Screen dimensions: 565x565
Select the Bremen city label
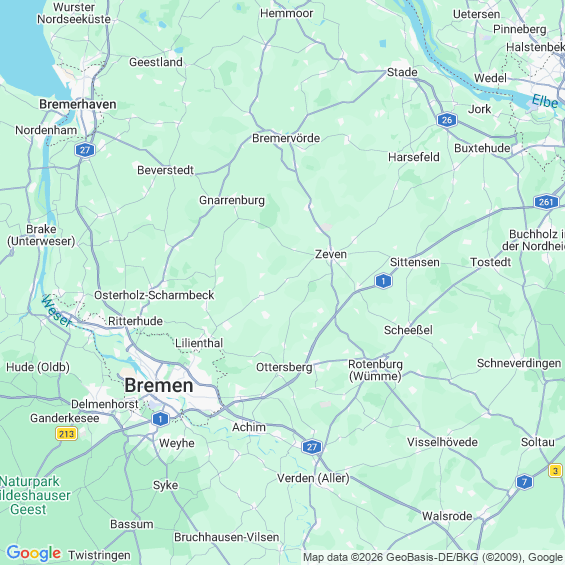pyautogui.click(x=159, y=386)
